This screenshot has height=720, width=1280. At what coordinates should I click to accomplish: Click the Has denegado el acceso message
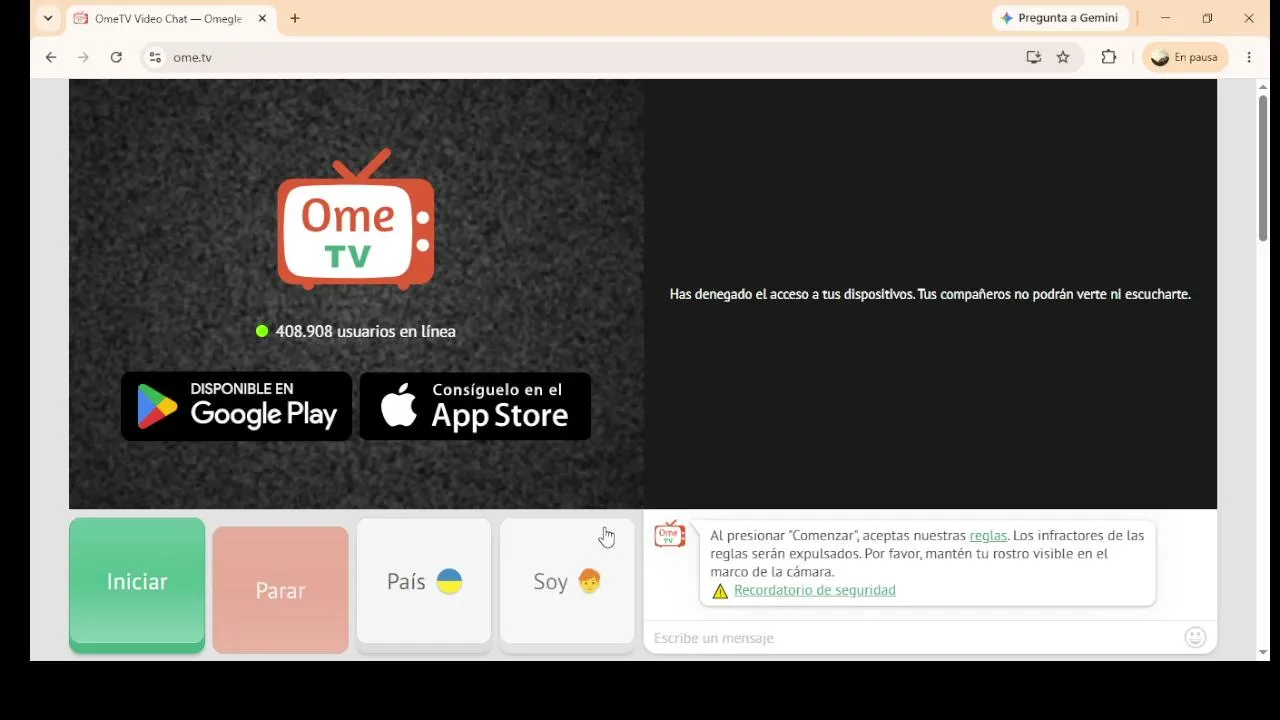[930, 294]
